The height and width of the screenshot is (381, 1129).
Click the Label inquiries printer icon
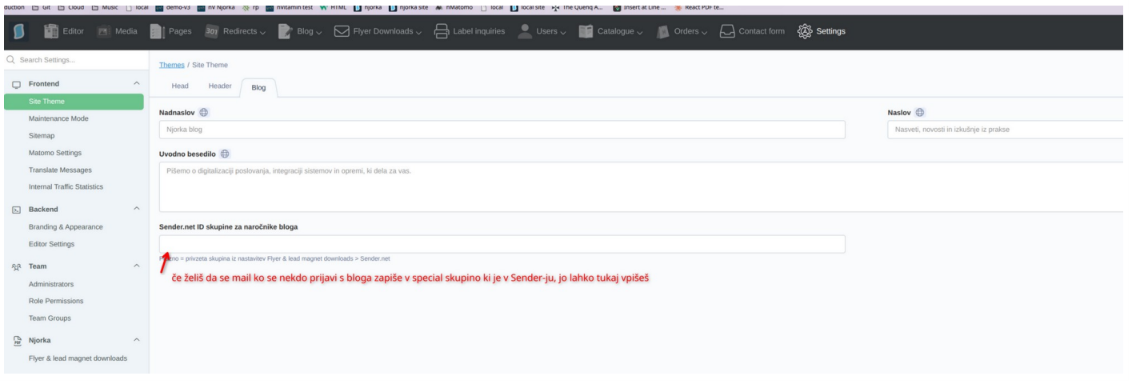(441, 32)
